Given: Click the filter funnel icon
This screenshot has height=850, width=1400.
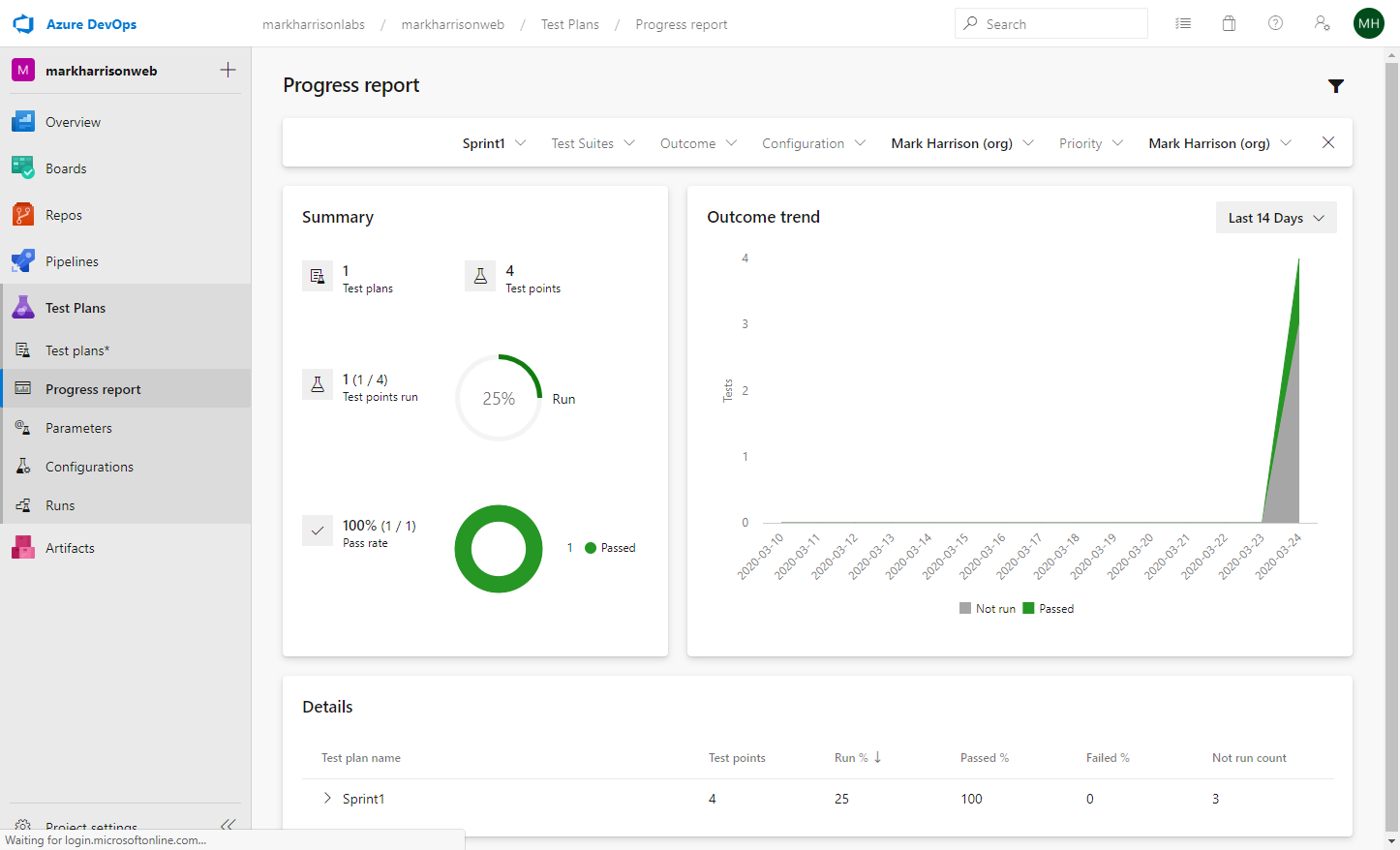Looking at the screenshot, I should point(1336,86).
